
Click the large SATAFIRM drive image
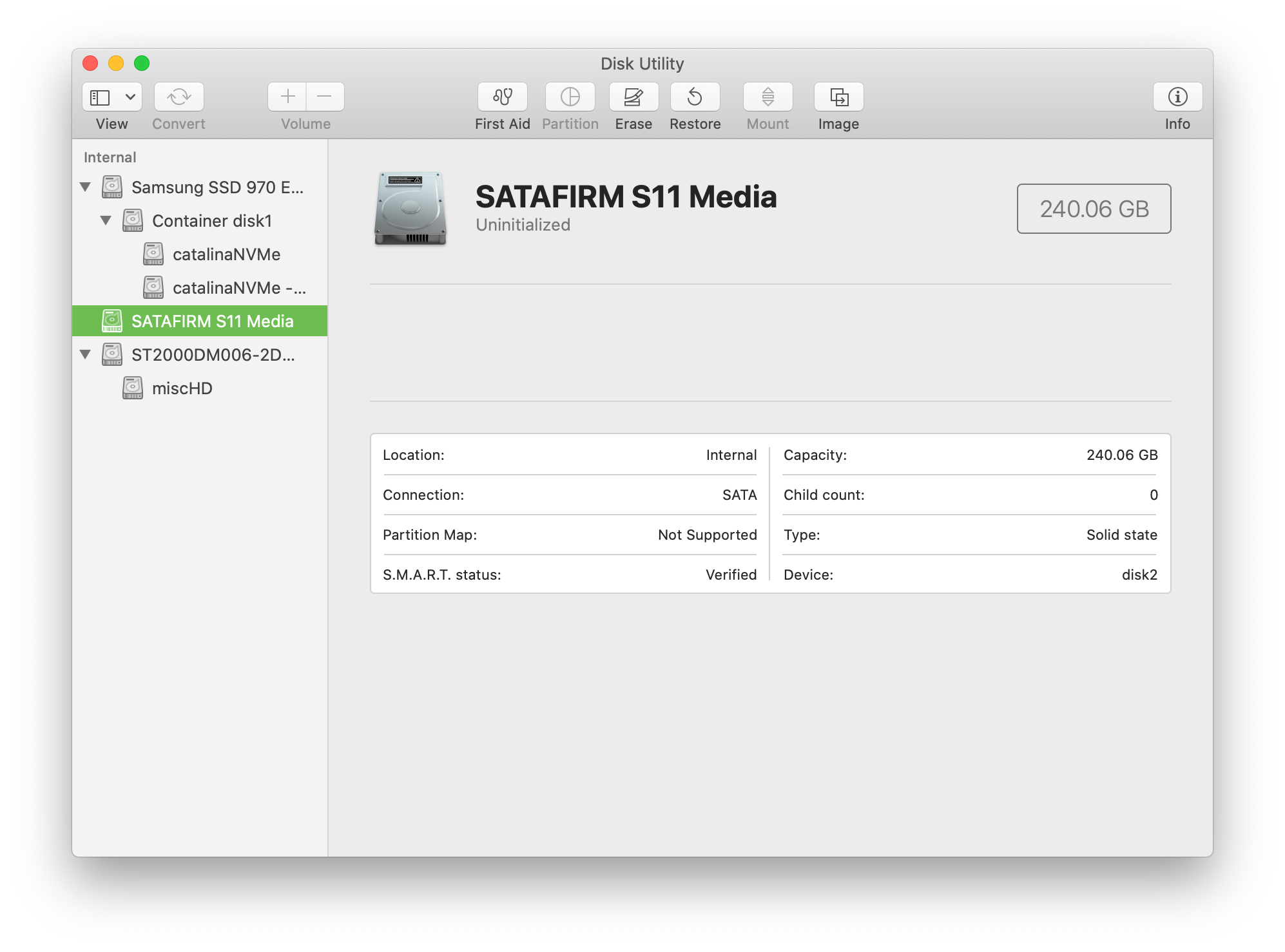pyautogui.click(x=411, y=208)
